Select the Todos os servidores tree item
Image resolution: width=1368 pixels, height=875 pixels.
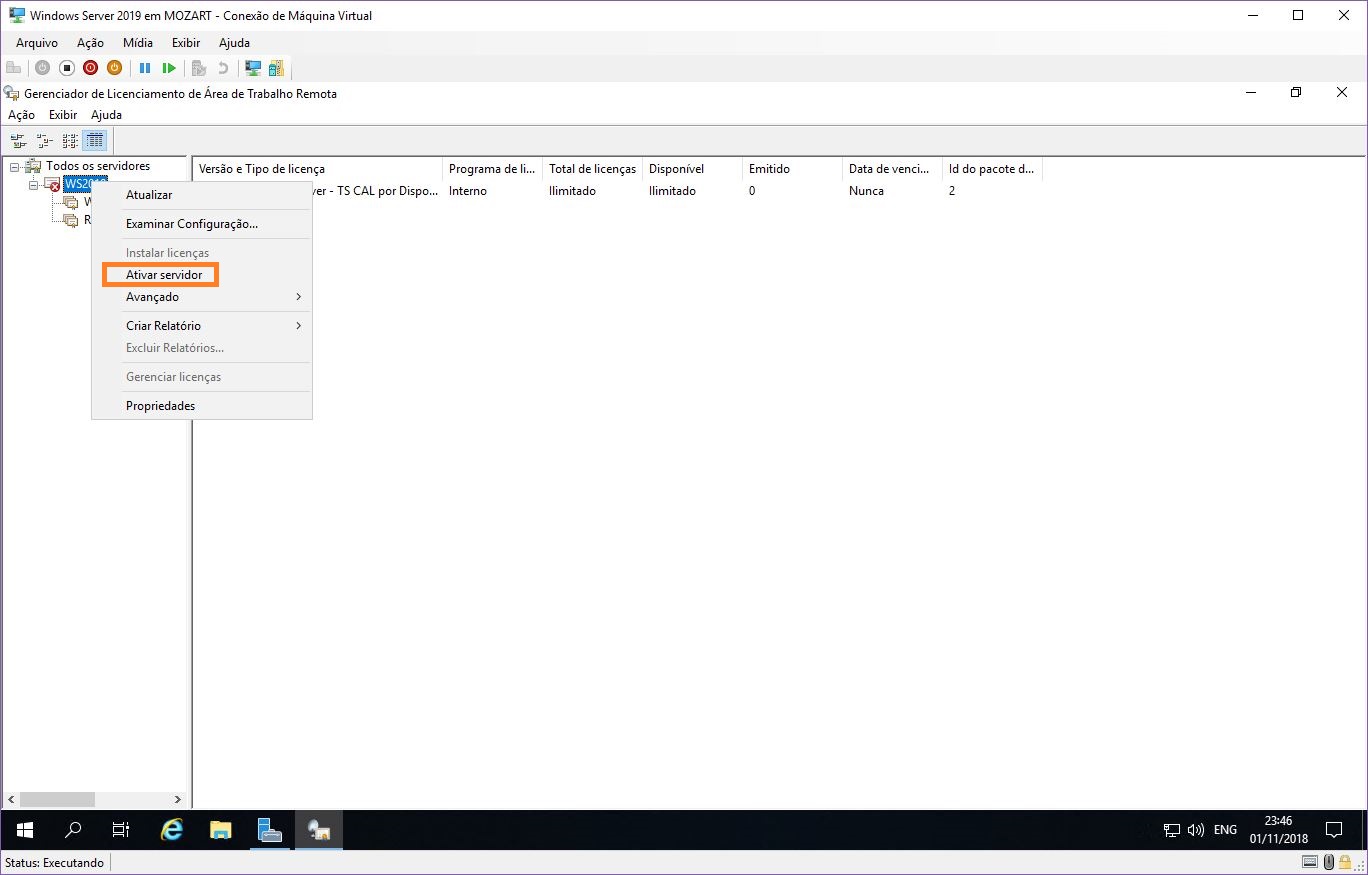[98, 166]
